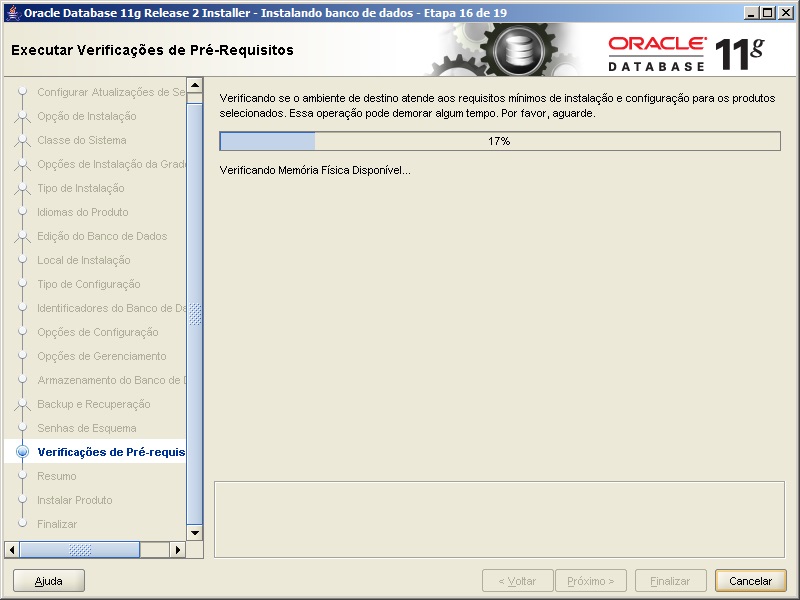Click the Verificando Memória Física Disponível status text

(x=315, y=170)
